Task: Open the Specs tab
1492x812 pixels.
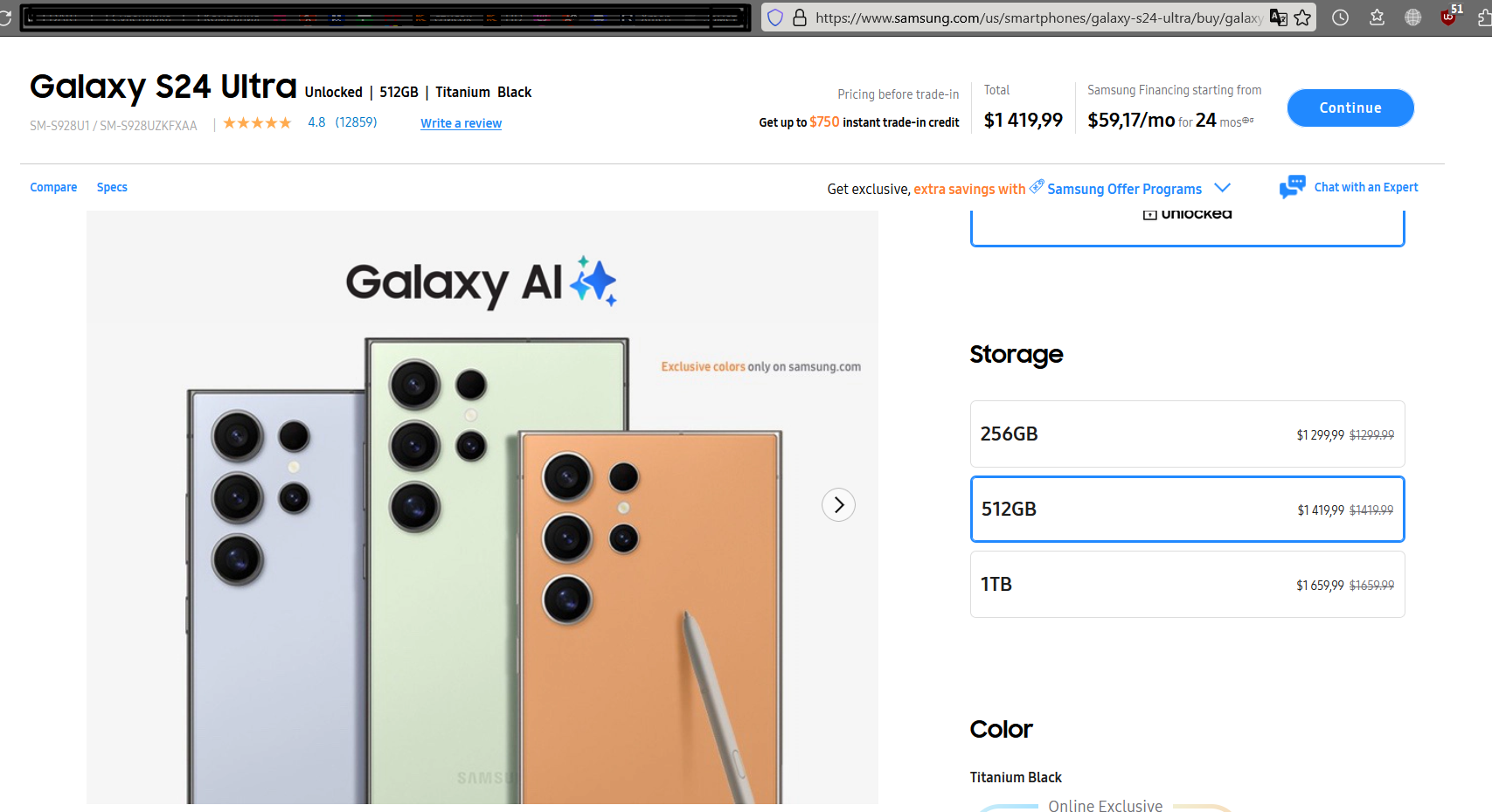Action: [x=112, y=187]
